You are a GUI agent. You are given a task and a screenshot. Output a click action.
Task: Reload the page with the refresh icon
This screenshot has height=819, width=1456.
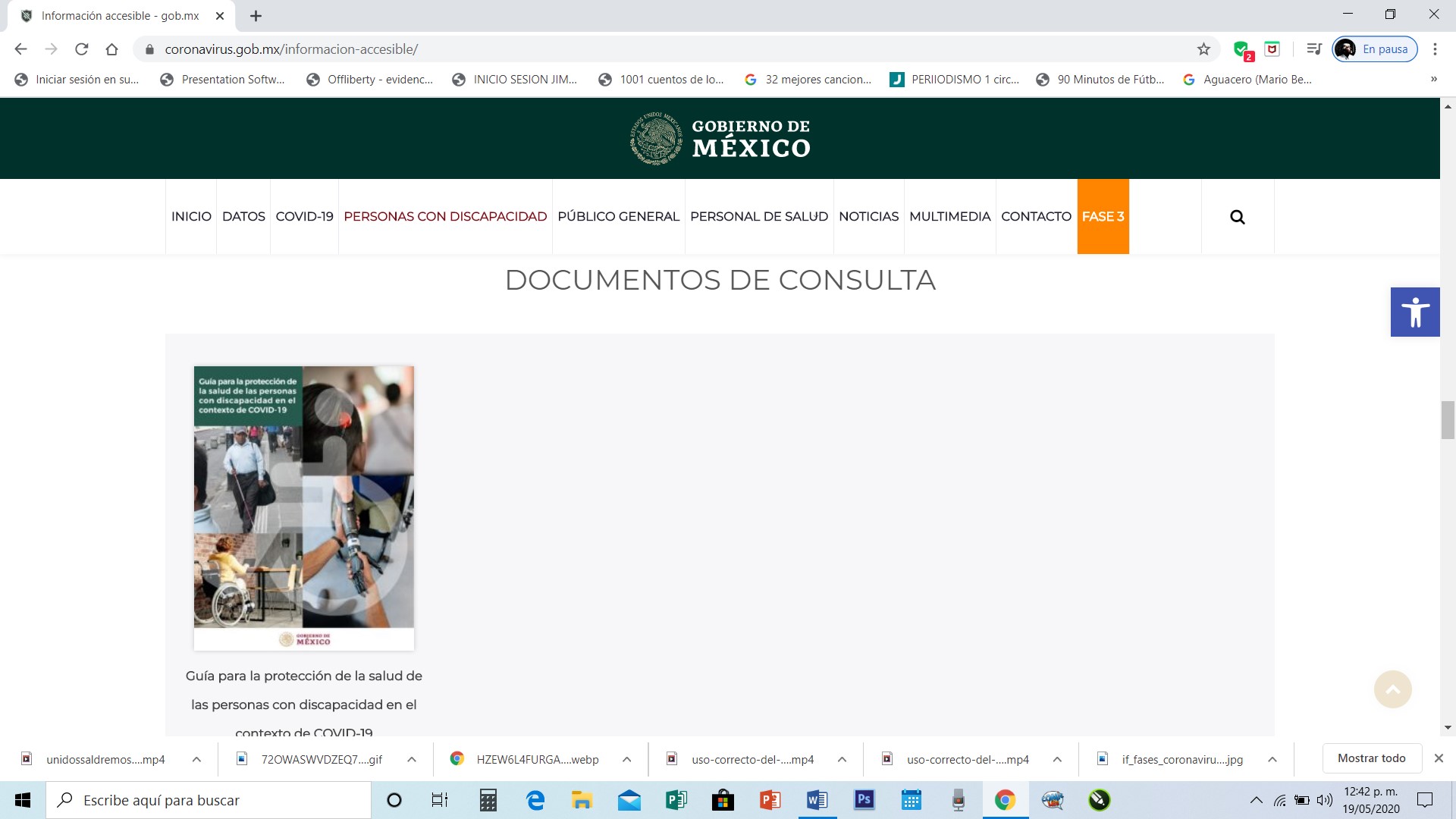[x=81, y=49]
